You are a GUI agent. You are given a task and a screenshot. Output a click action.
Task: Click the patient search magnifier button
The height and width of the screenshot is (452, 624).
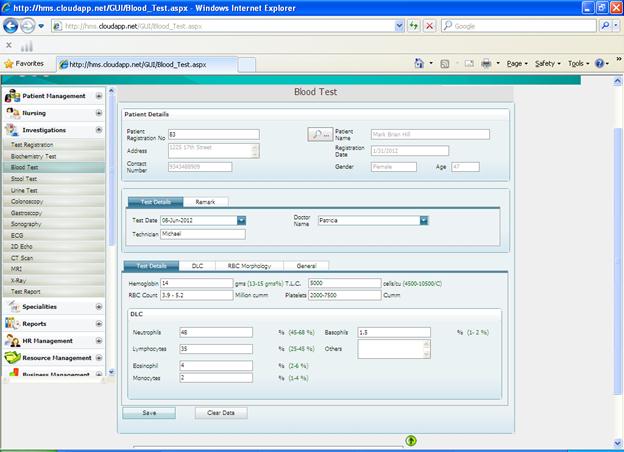pos(319,134)
